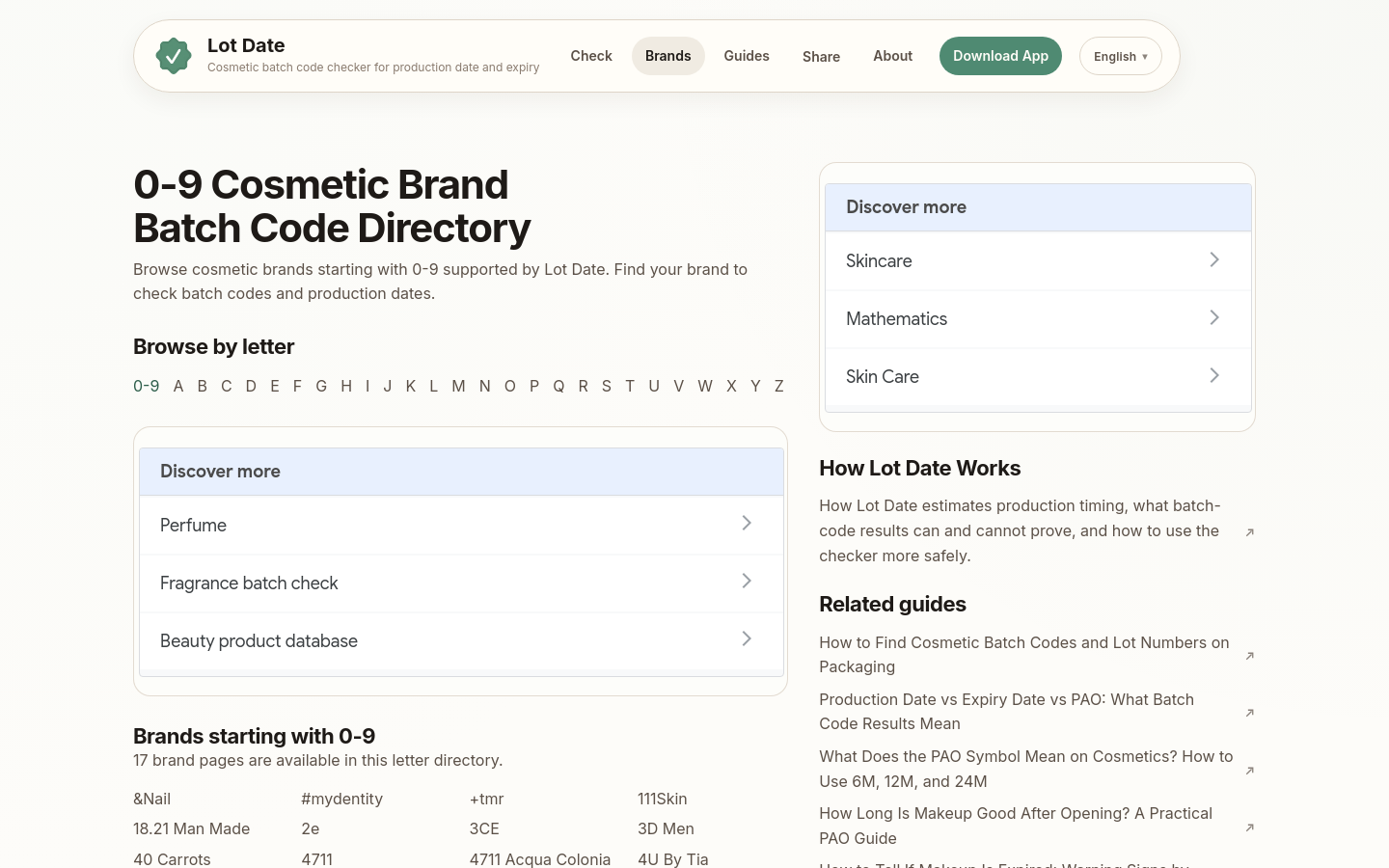Browse brands by letter G
The width and height of the screenshot is (1389, 868).
tap(321, 386)
